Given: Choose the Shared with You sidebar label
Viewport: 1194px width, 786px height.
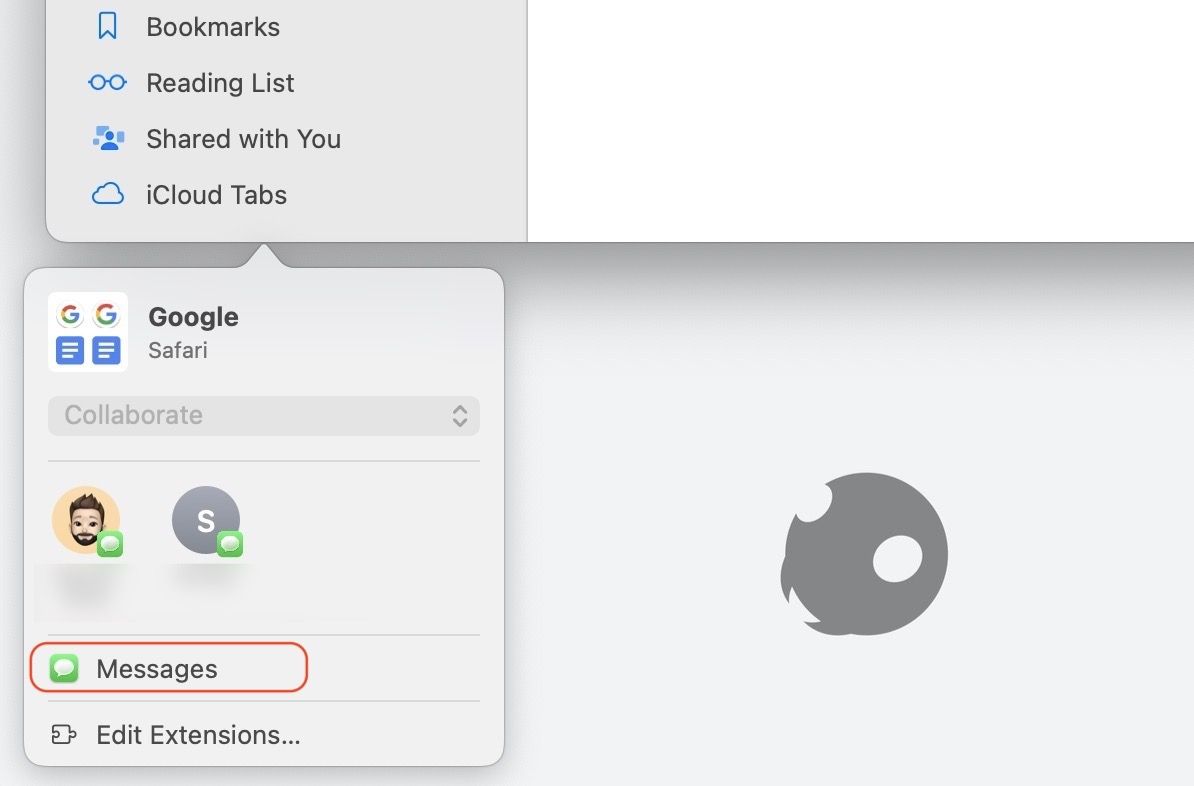Looking at the screenshot, I should 243,139.
